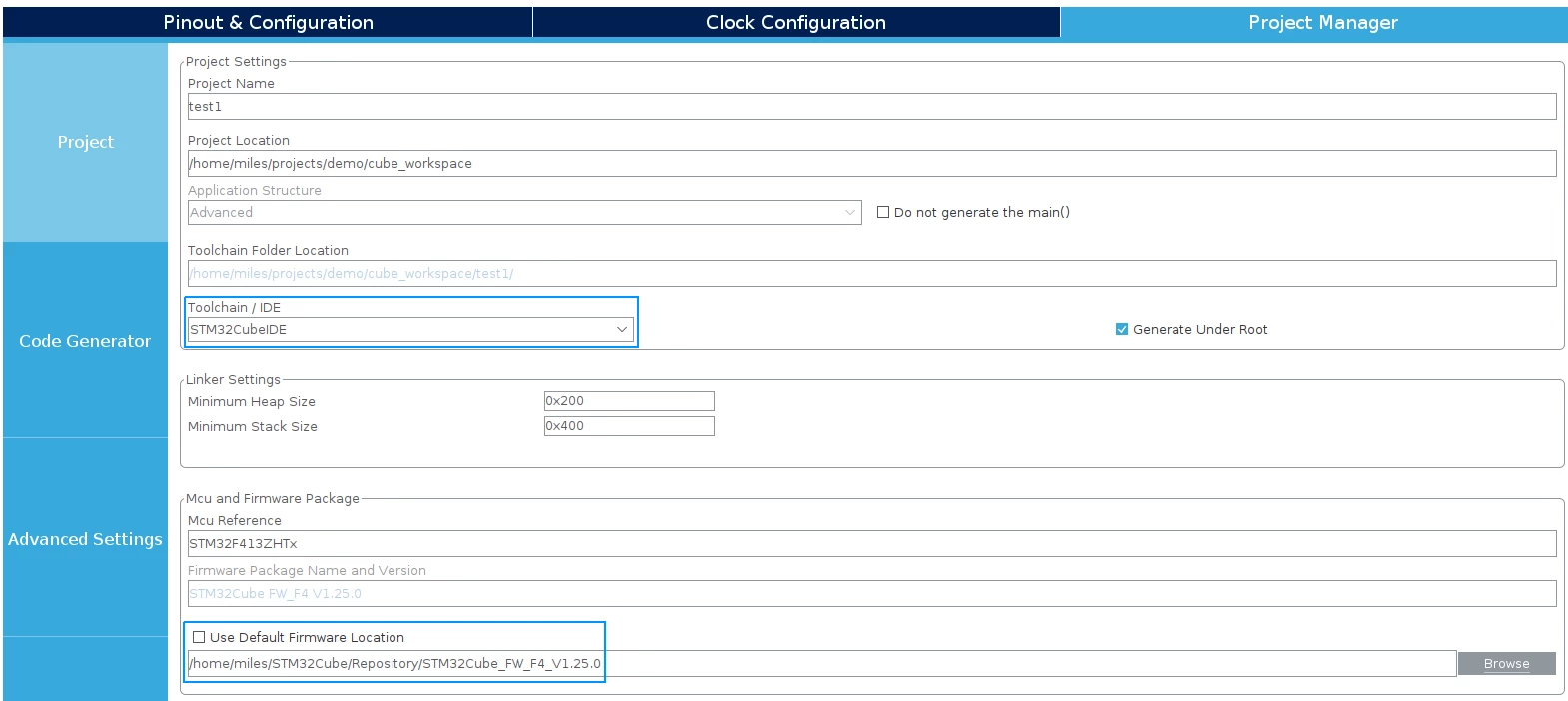Click the Project Location label
Viewport: 1568px width, 701px height.
pos(239,140)
